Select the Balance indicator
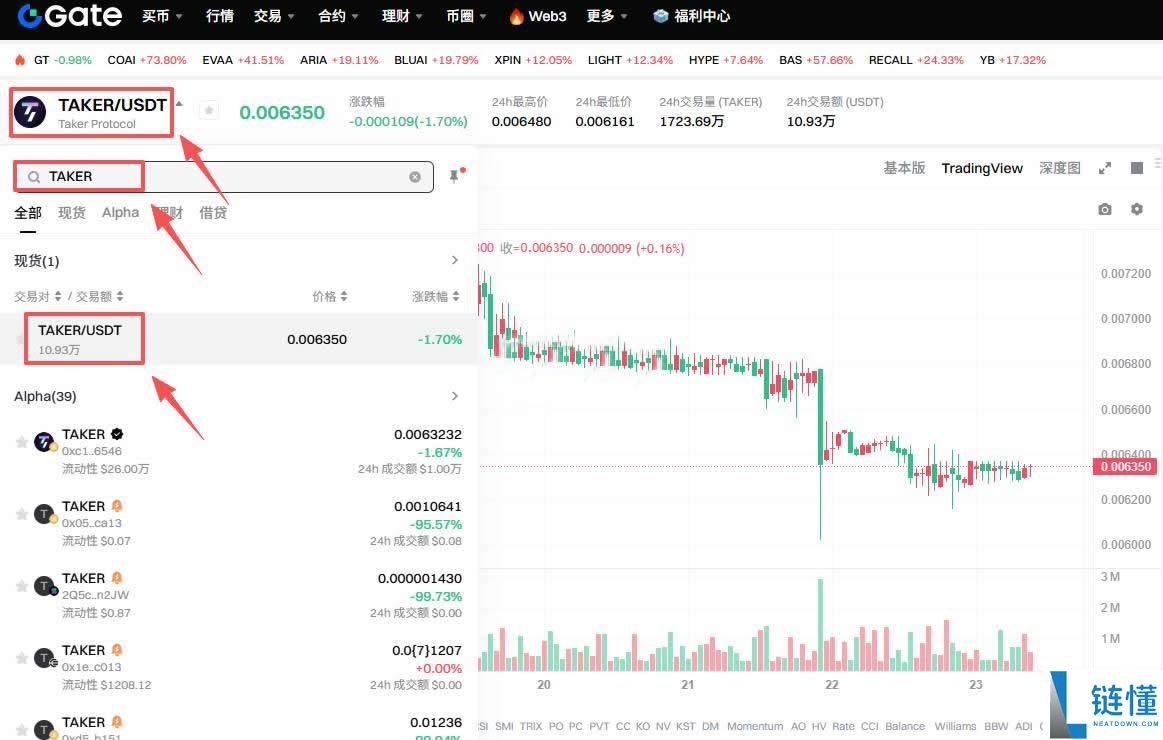The height and width of the screenshot is (740, 1163). [905, 726]
